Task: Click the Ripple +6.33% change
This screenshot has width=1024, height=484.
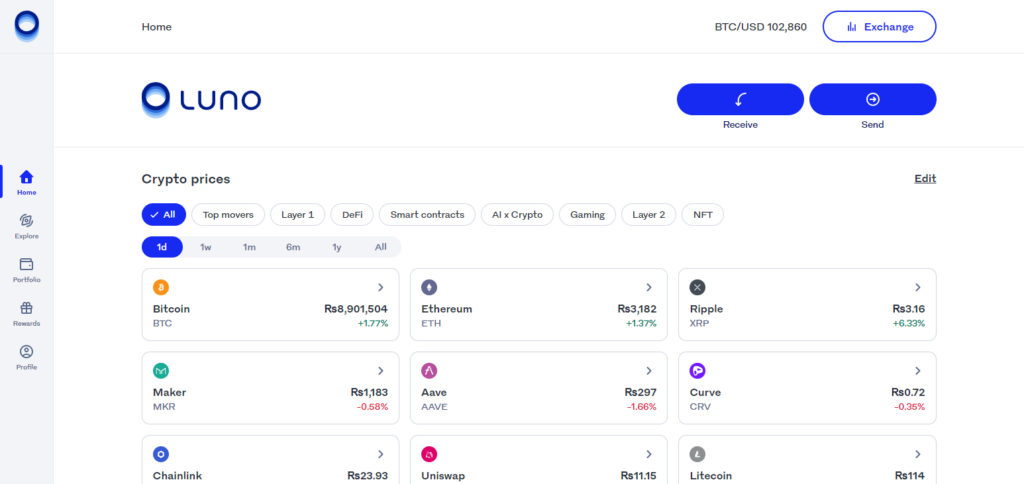Action: 909,323
